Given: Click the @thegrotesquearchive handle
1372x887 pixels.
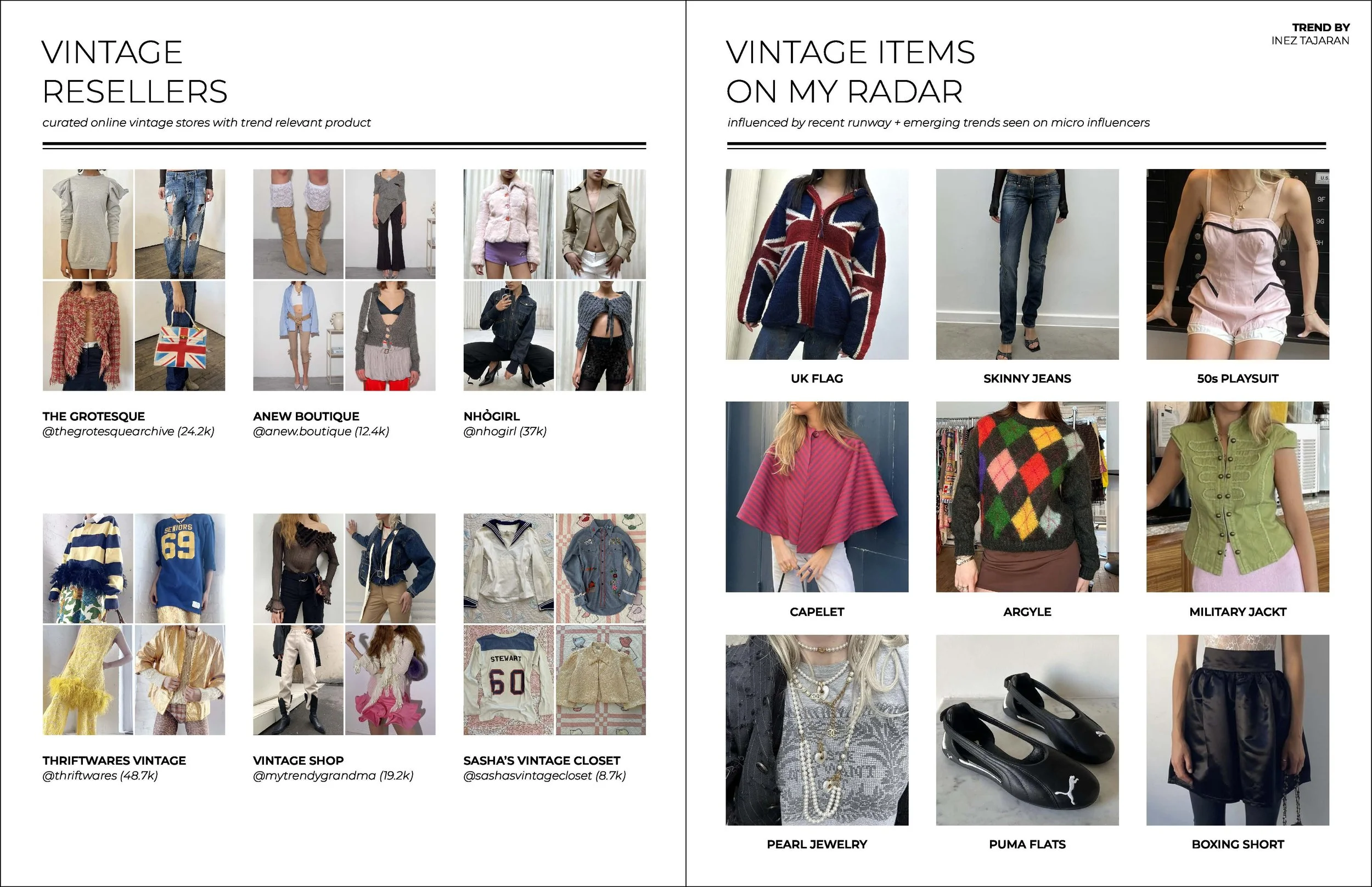Looking at the screenshot, I should click(128, 431).
